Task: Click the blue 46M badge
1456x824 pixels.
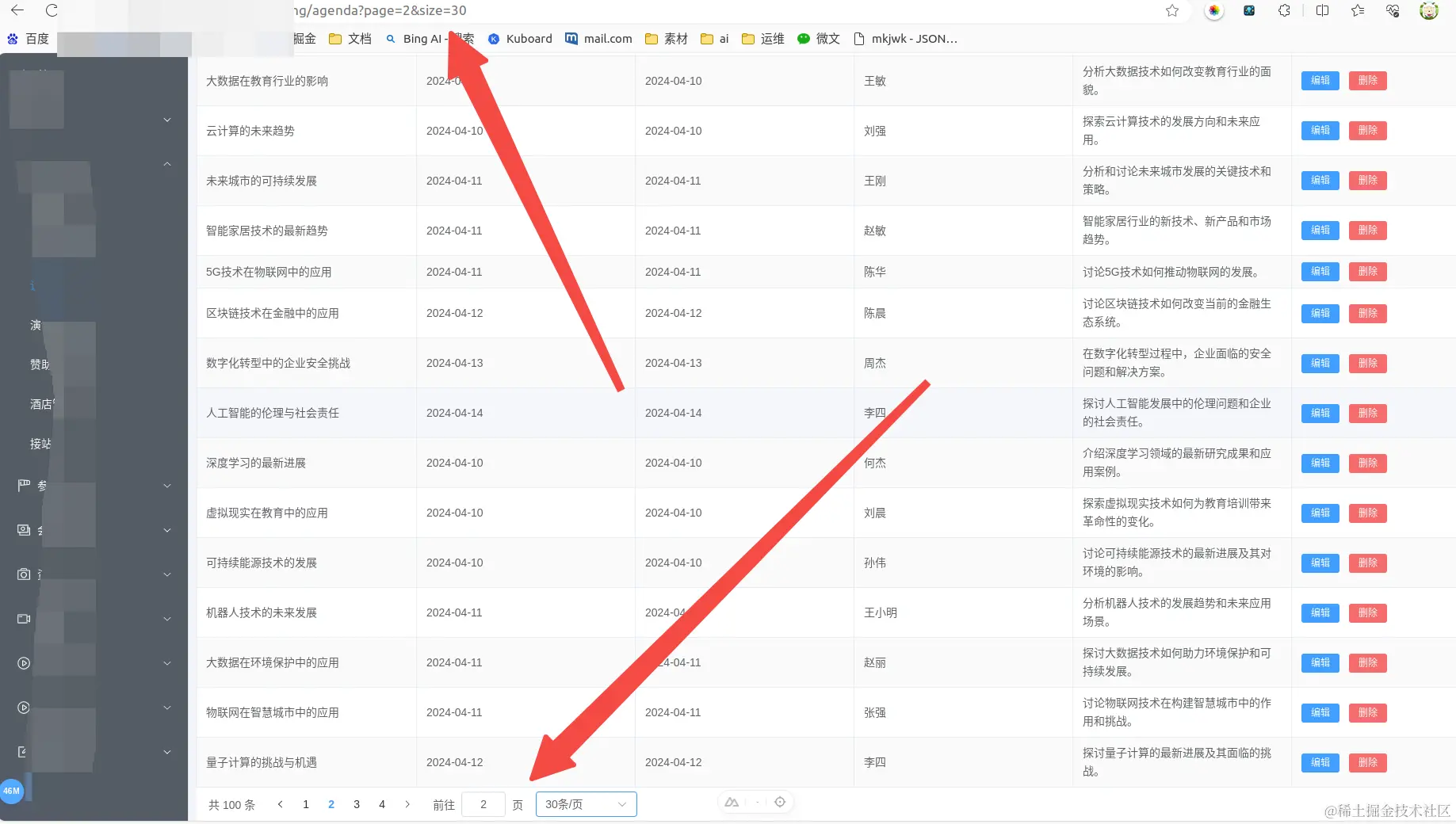Action: (11, 791)
